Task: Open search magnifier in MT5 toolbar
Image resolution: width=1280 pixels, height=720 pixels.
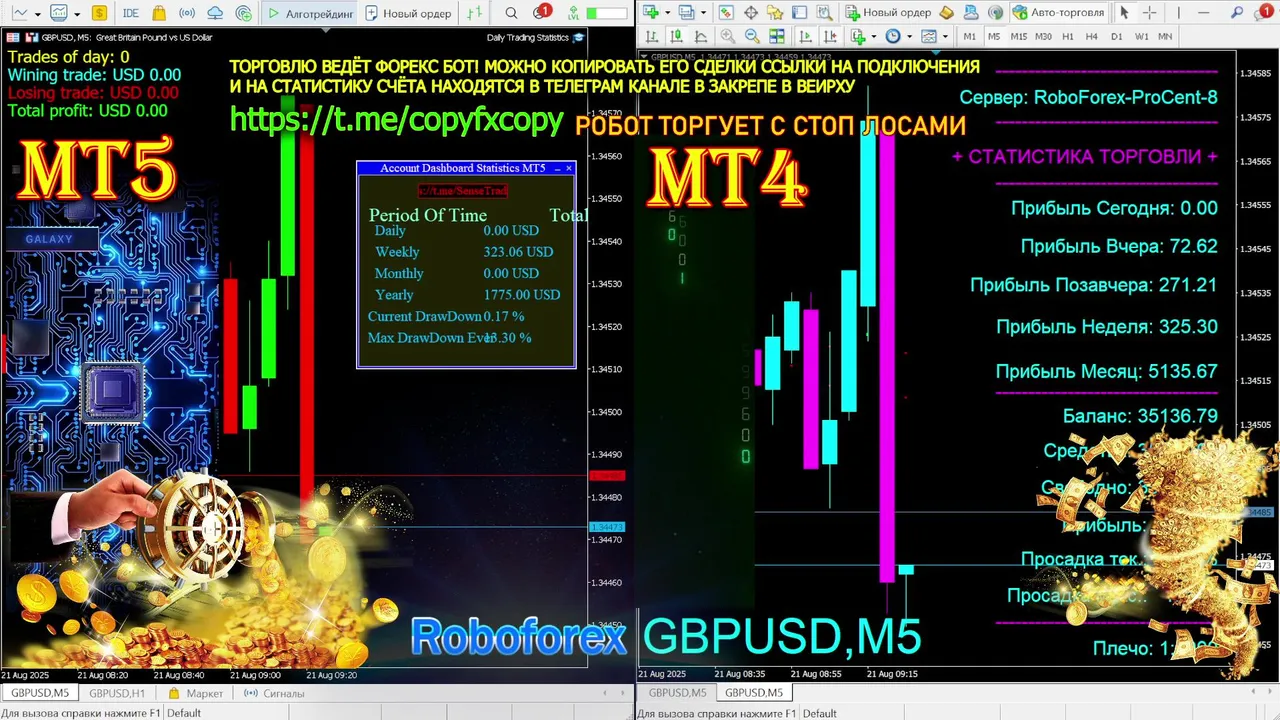Action: pos(511,13)
